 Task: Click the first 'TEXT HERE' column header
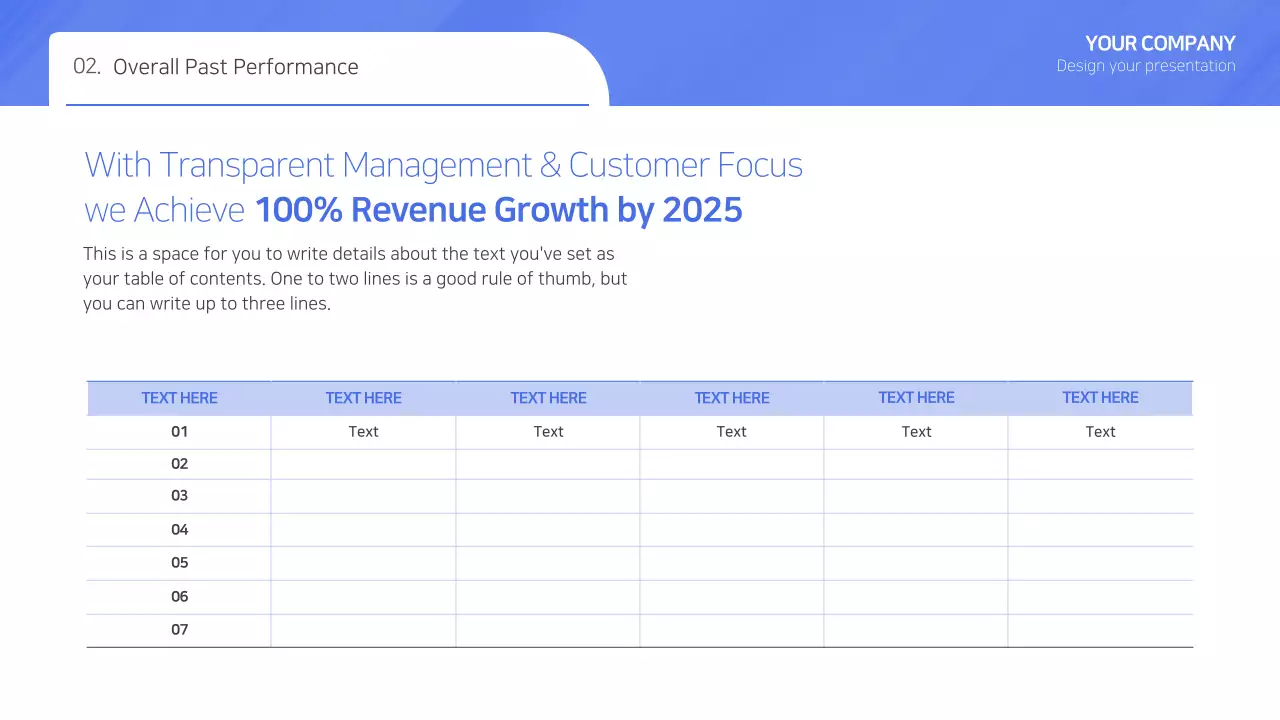179,397
